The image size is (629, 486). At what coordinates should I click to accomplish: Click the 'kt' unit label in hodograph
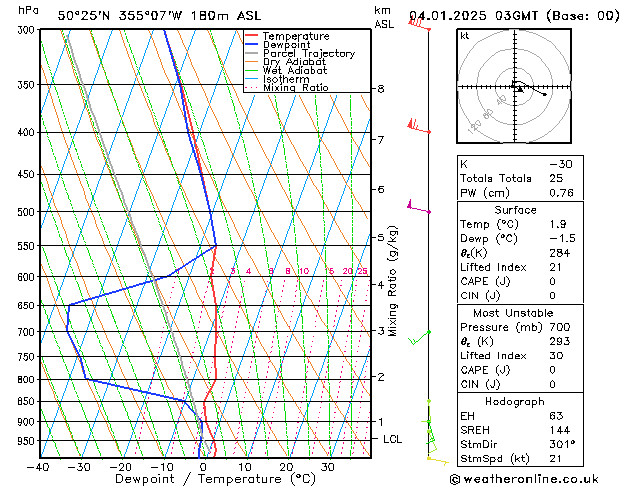[x=465, y=36]
